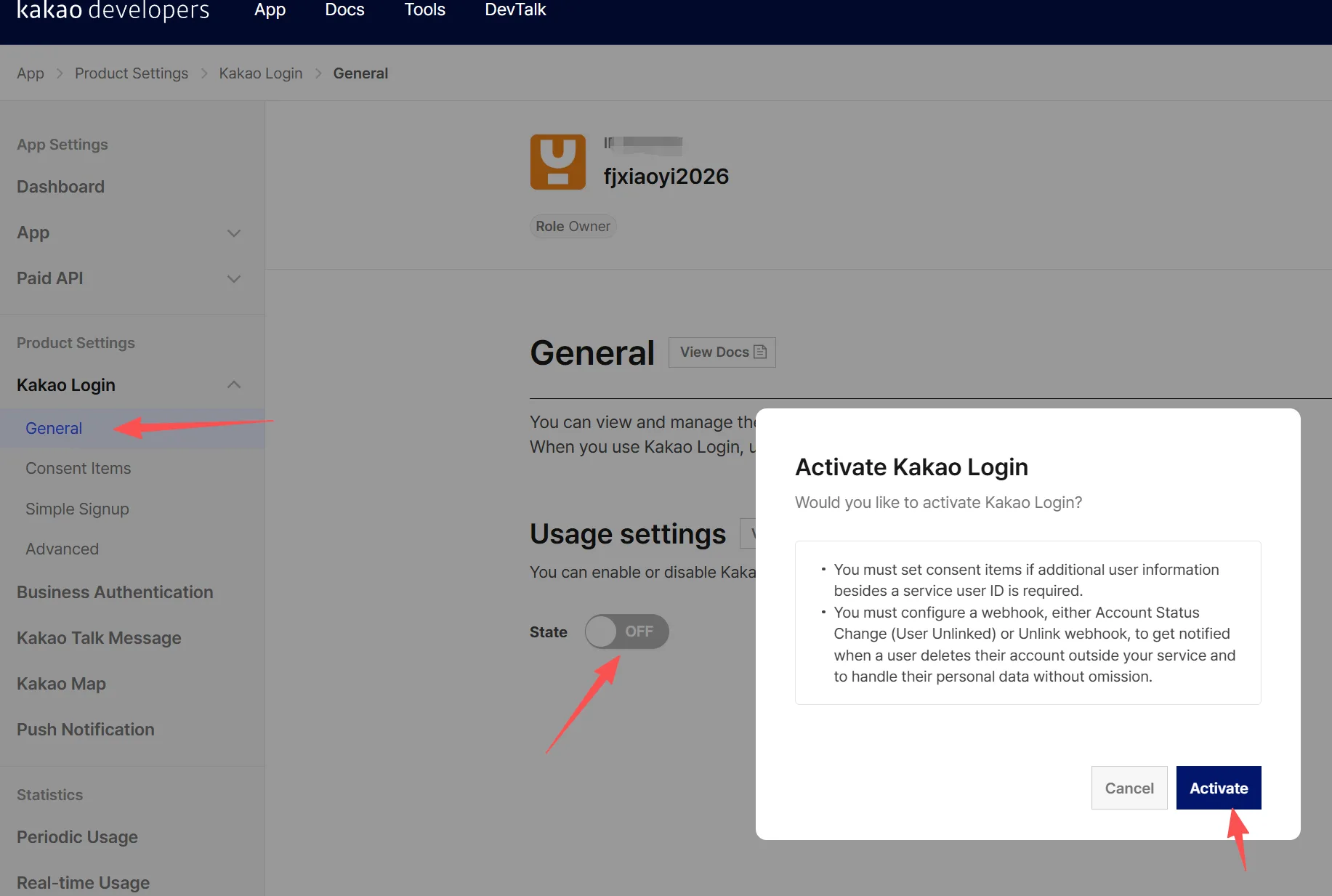The image size is (1332, 896).
Task: Click the app name fjxiaoyi2026
Action: (x=666, y=177)
